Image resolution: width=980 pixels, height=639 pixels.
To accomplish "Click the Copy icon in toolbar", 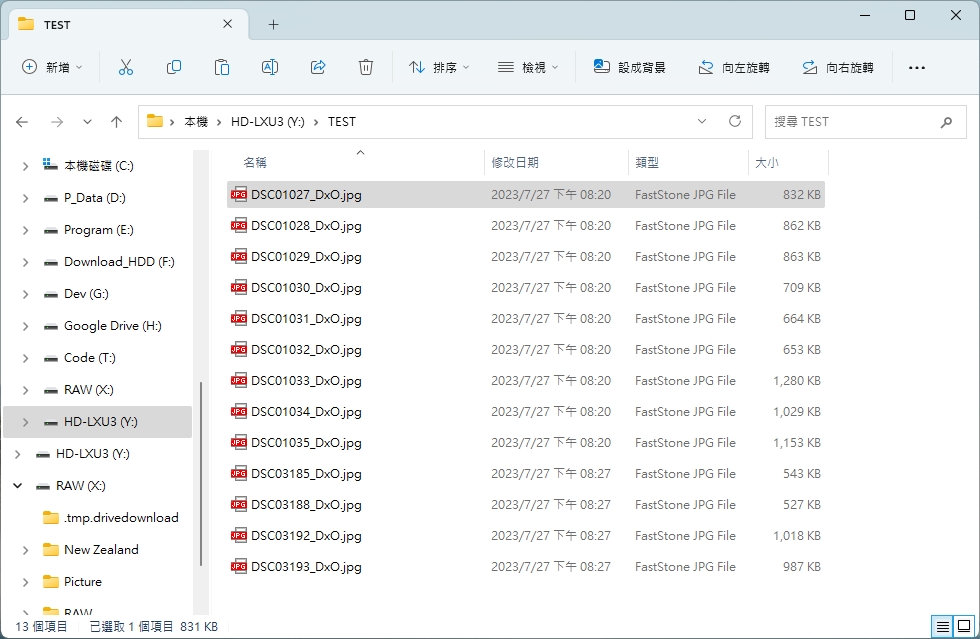I will (174, 67).
